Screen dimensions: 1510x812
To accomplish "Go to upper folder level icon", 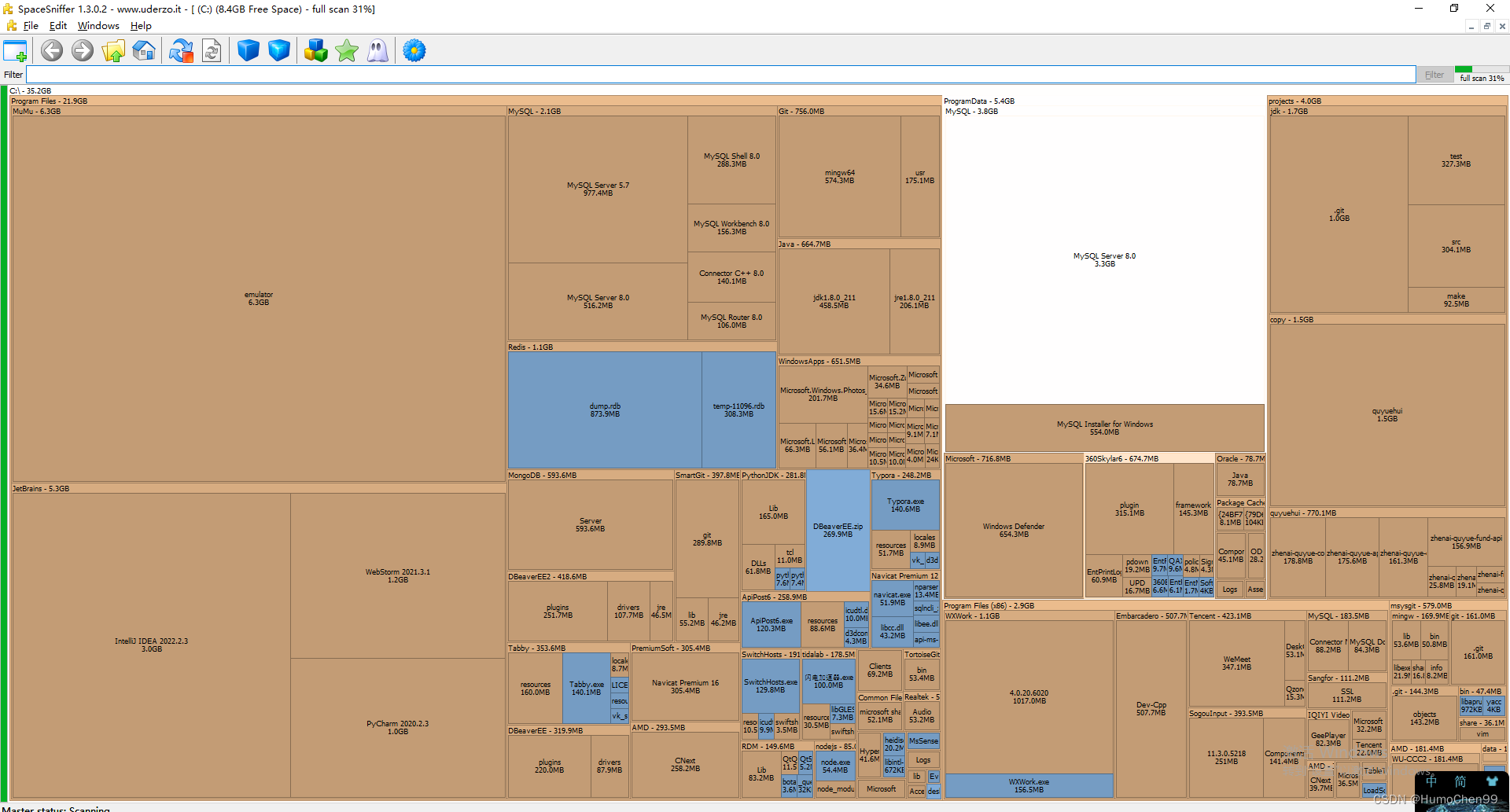I will click(x=113, y=51).
